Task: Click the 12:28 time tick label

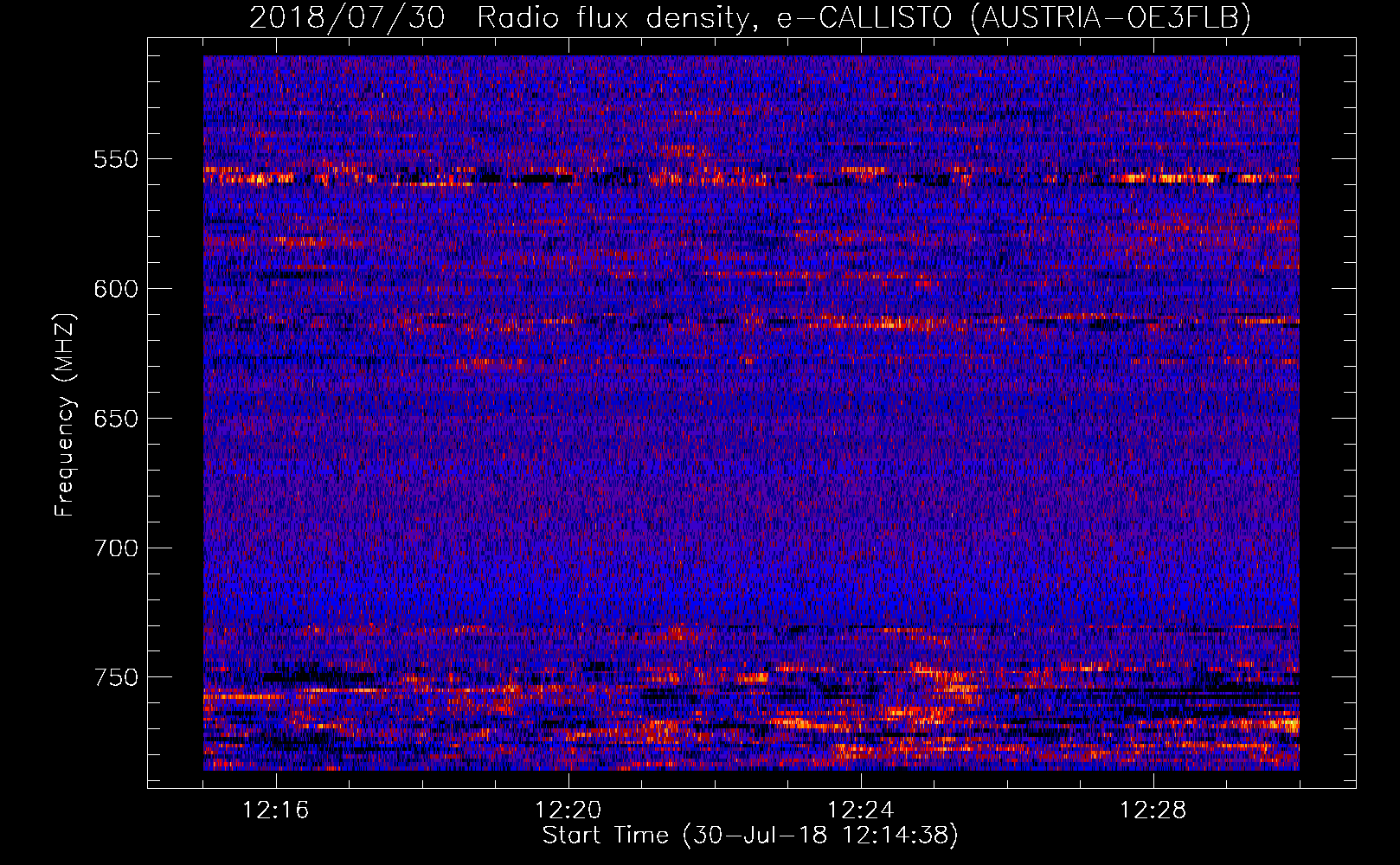Action: tap(1153, 811)
